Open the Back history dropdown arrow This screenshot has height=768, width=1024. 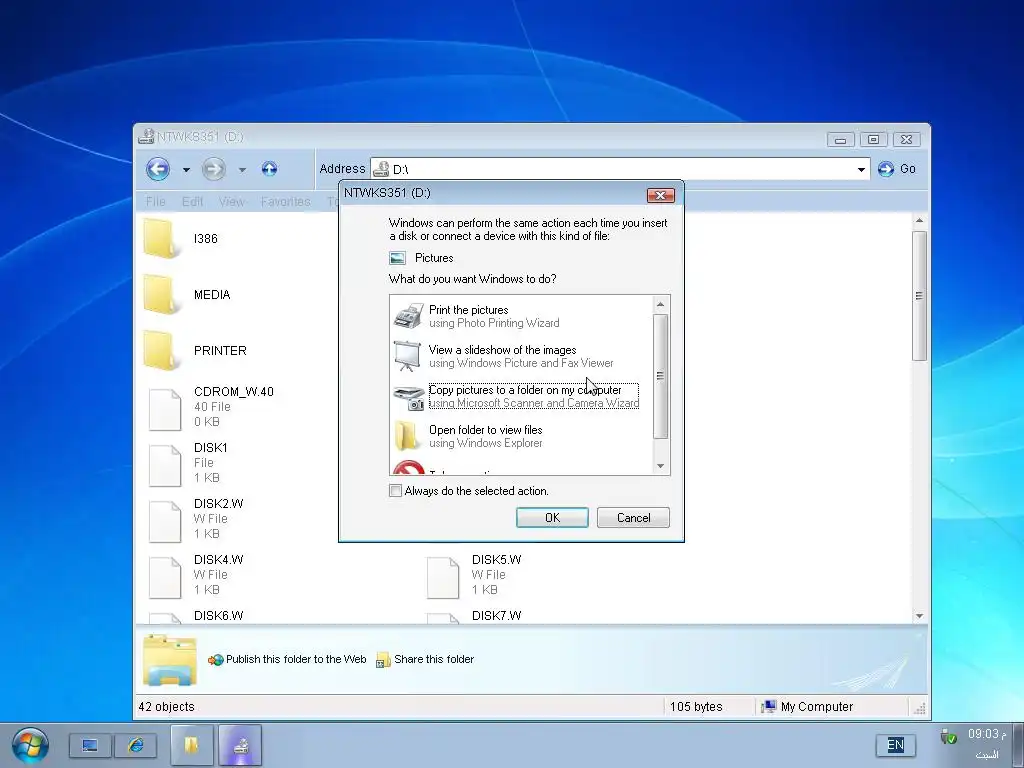pos(186,170)
